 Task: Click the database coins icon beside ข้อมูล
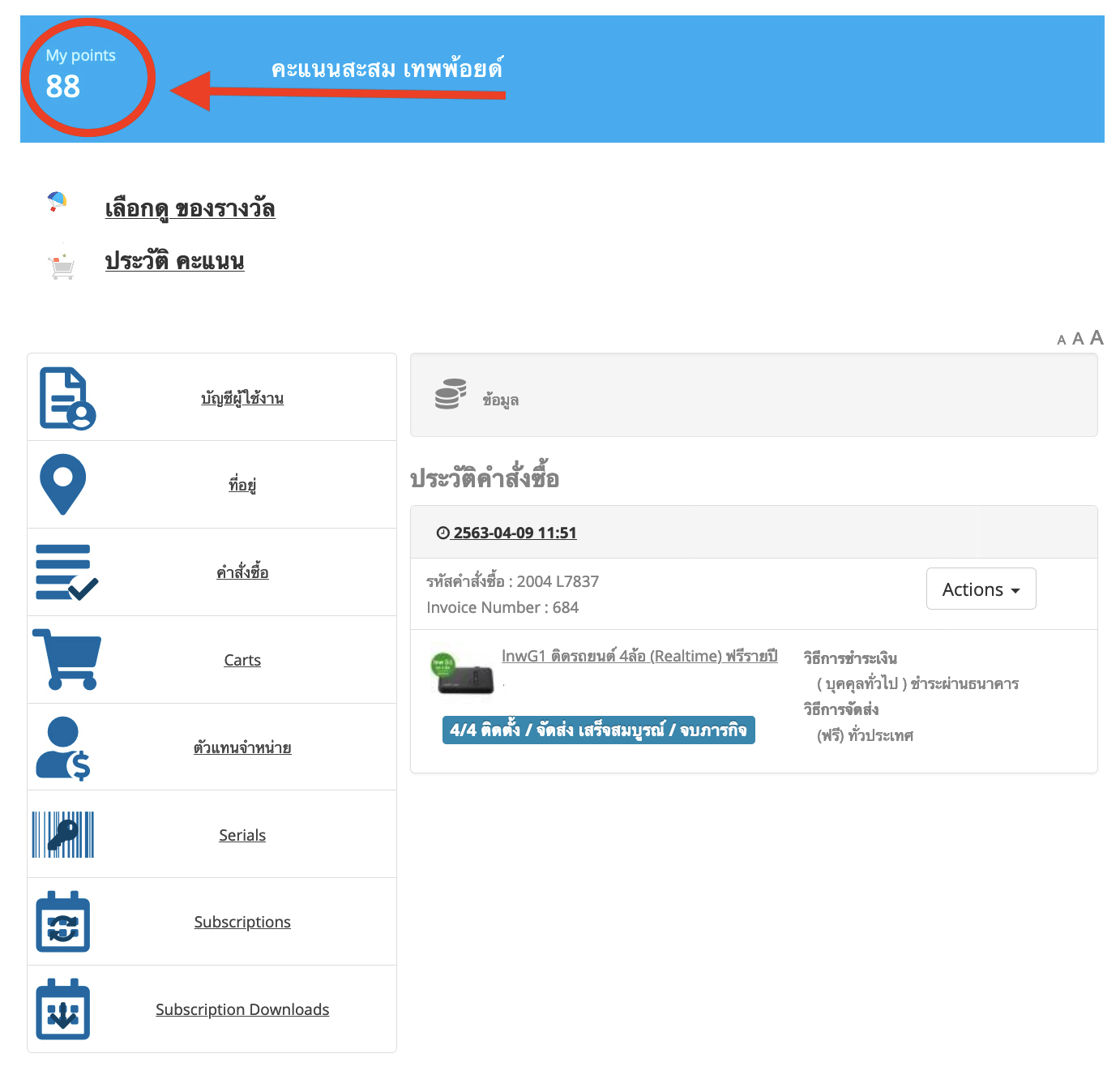pyautogui.click(x=451, y=394)
